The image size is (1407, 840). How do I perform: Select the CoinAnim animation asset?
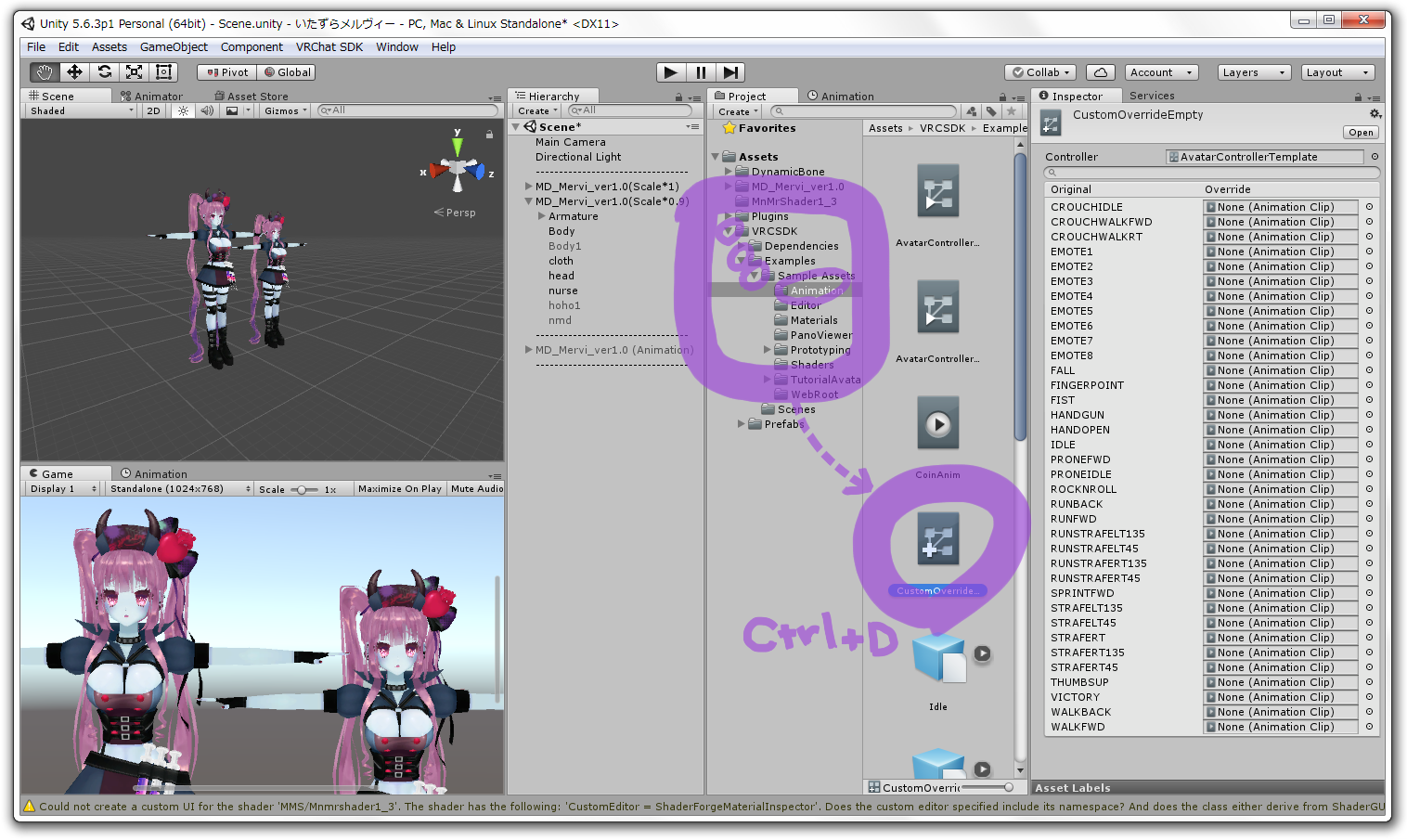(938, 423)
